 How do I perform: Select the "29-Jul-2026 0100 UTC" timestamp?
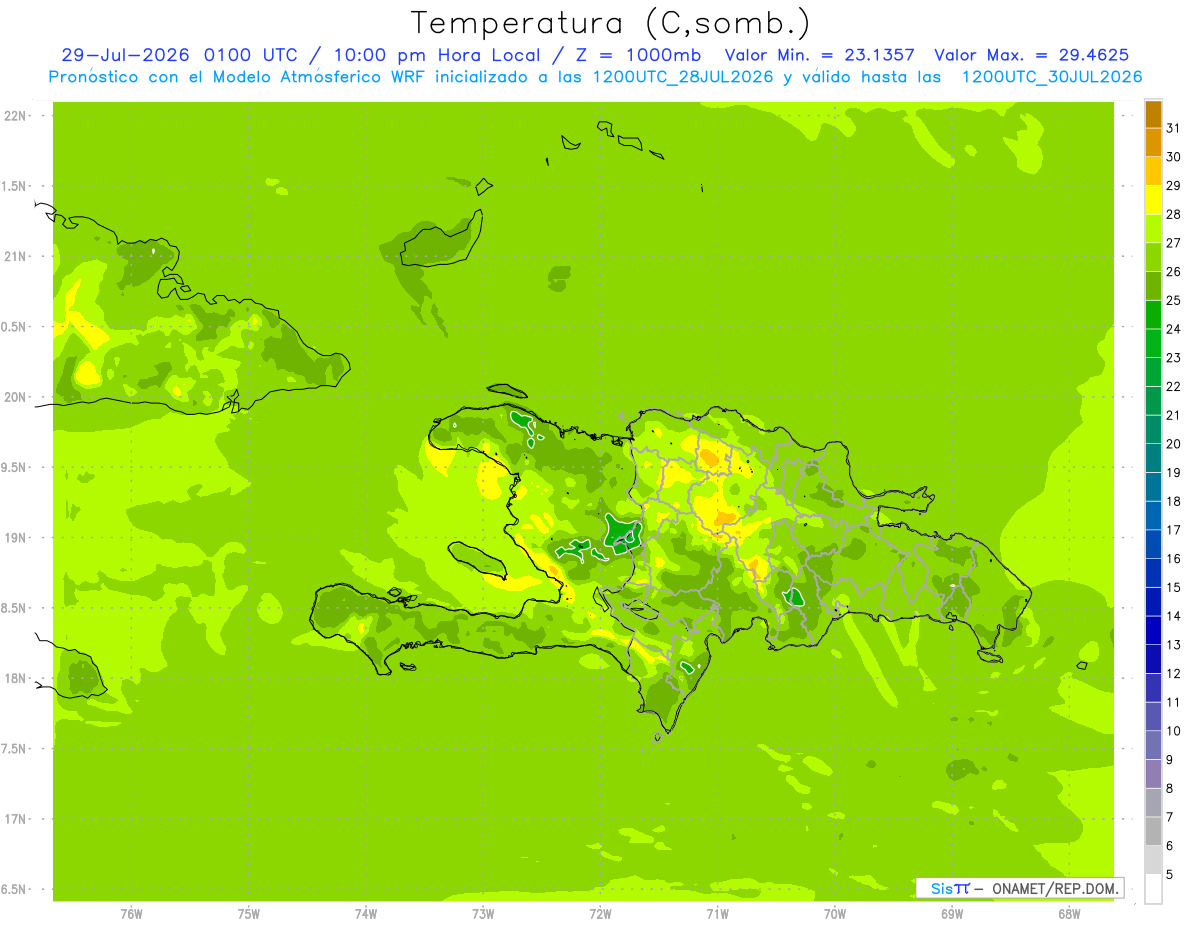[x=178, y=55]
